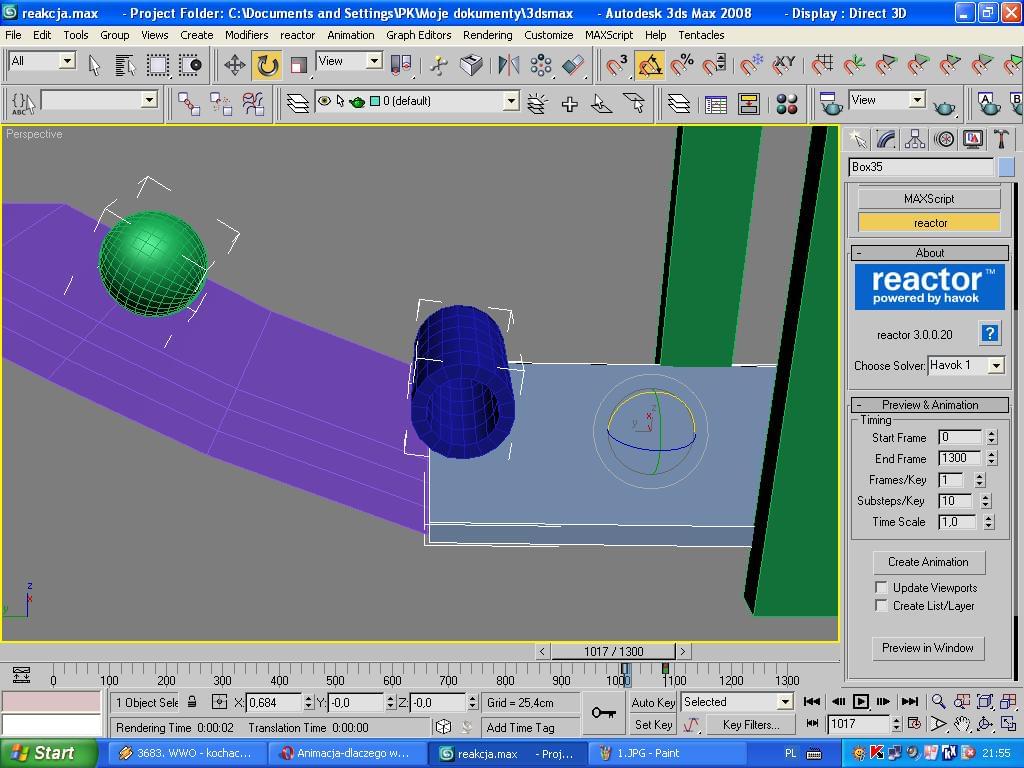1024x768 pixels.
Task: Open the Key Filters dialog
Action: [751, 724]
